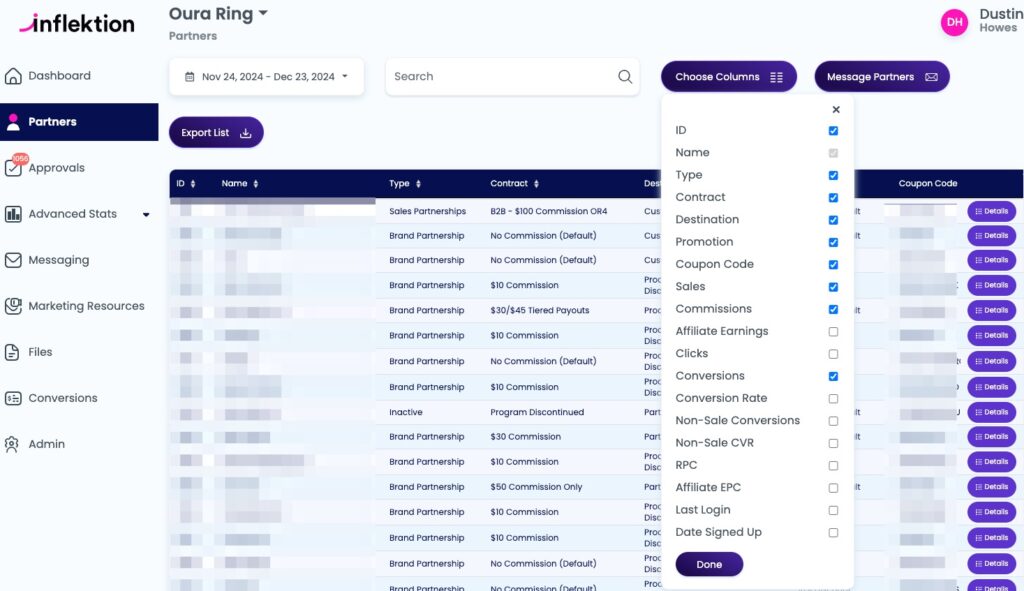
Task: Enable the Non-Sale CVR column
Action: click(x=833, y=443)
